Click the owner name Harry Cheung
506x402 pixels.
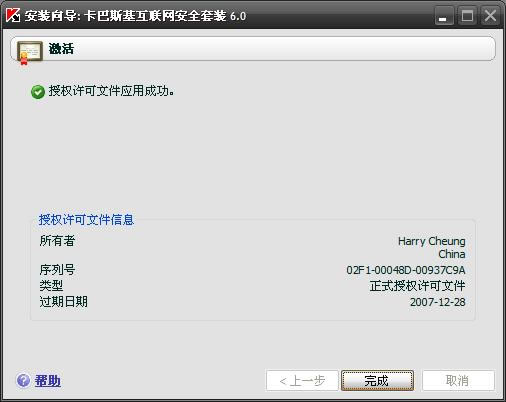(432, 241)
